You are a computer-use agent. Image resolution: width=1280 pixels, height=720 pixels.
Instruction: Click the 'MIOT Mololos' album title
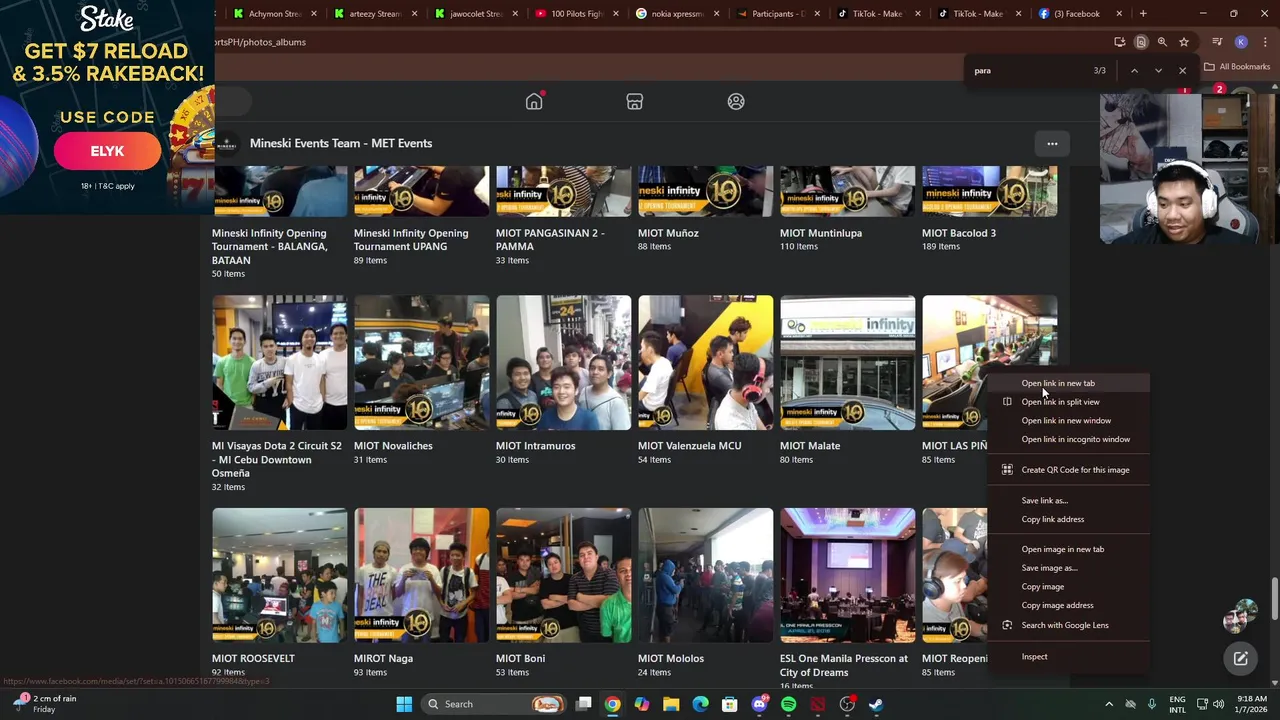(x=671, y=659)
